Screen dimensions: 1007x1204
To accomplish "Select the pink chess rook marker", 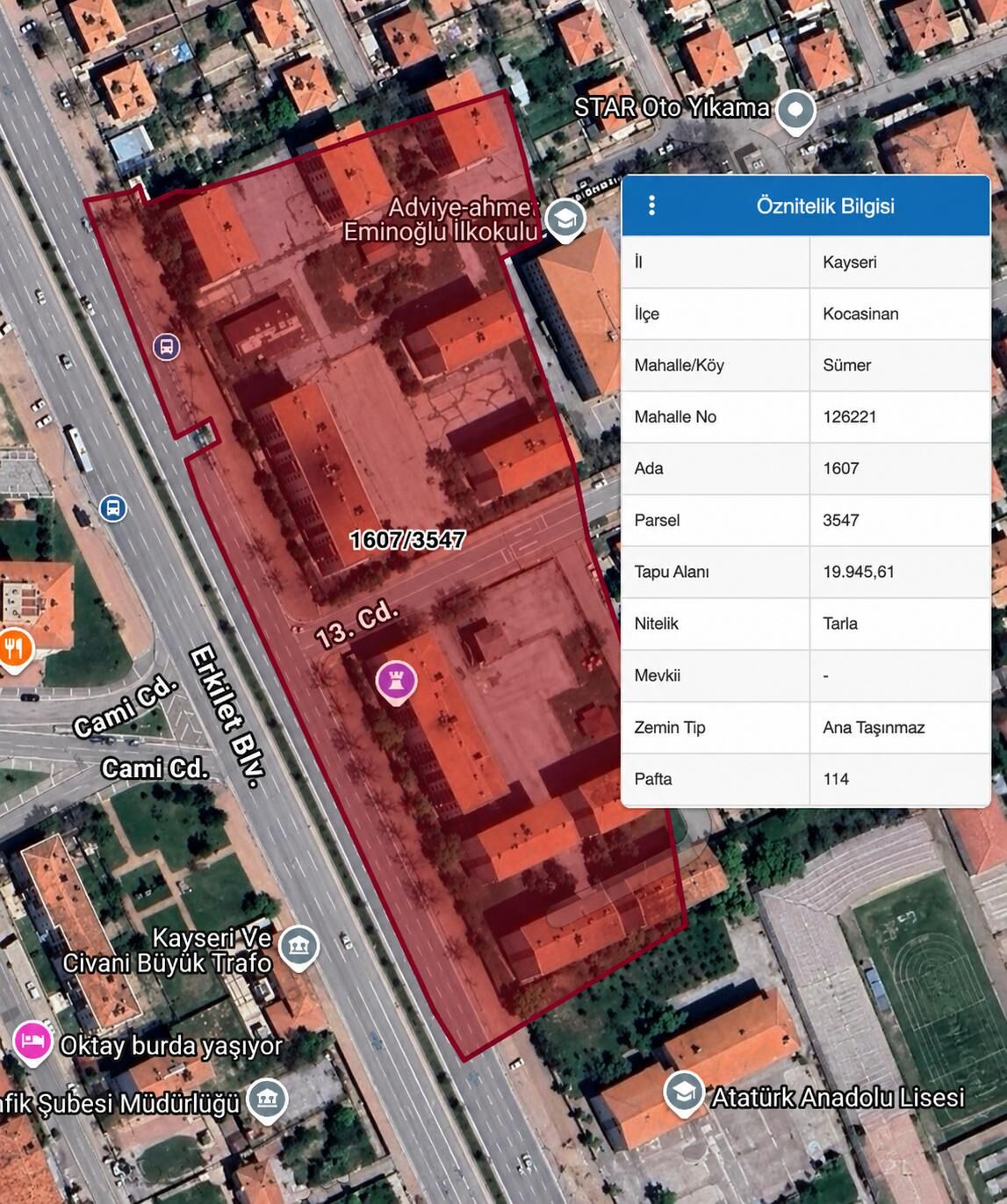I will [396, 681].
